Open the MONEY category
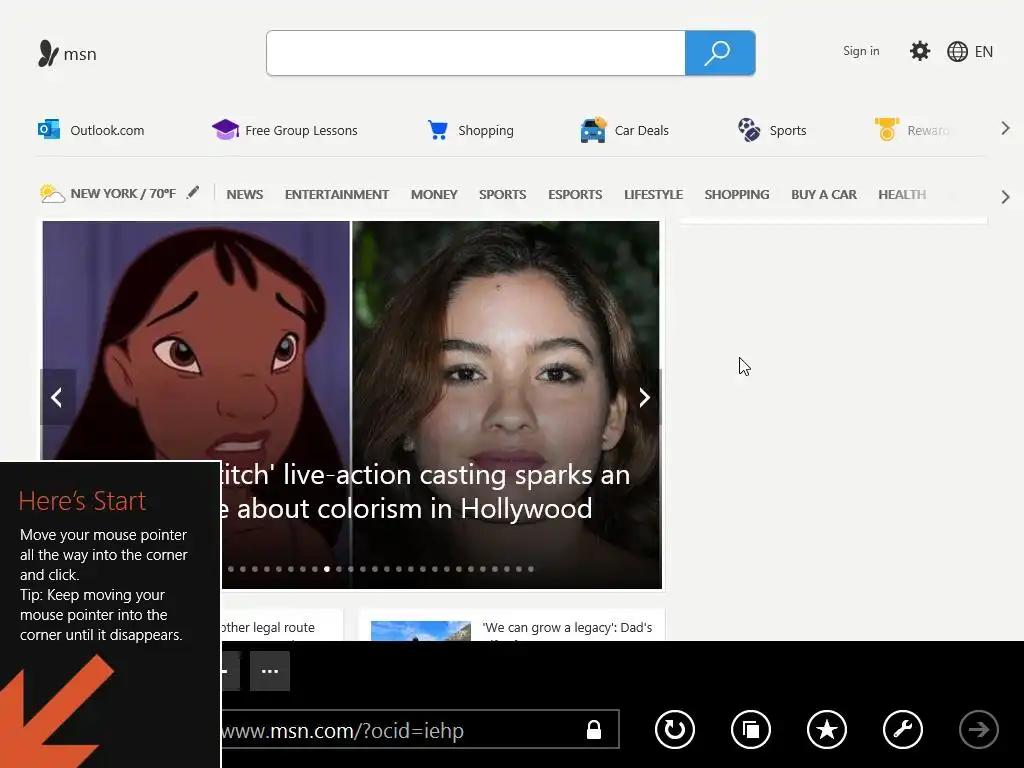The width and height of the screenshot is (1024, 768). (434, 195)
